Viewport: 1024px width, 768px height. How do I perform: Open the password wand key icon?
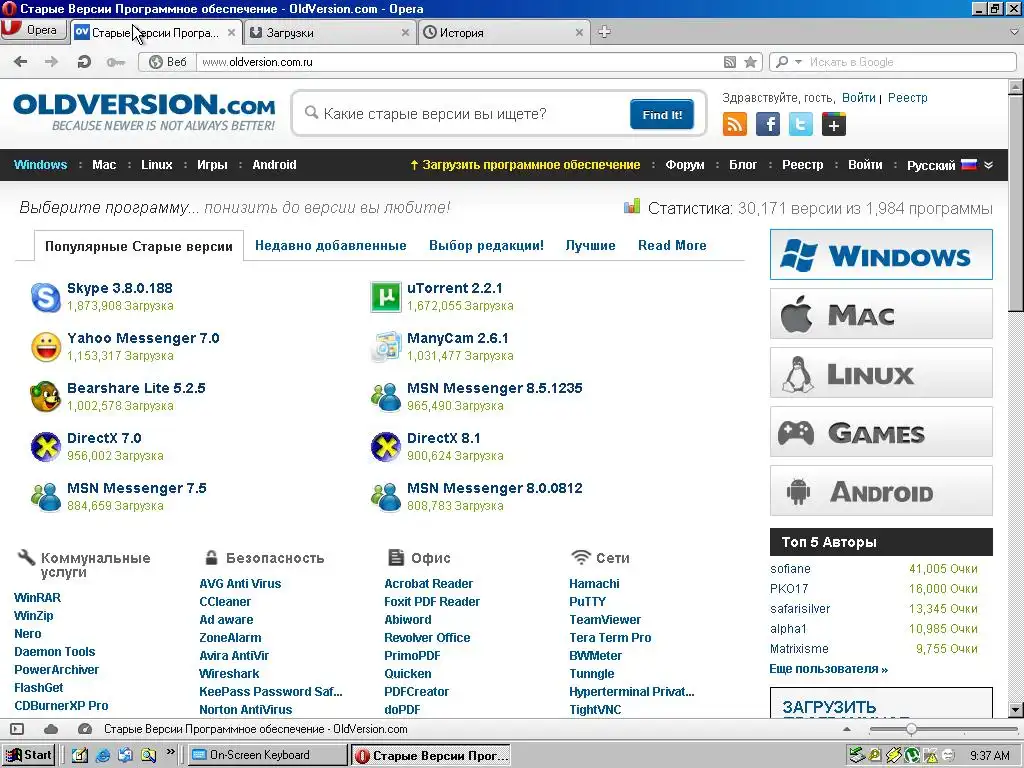(116, 62)
